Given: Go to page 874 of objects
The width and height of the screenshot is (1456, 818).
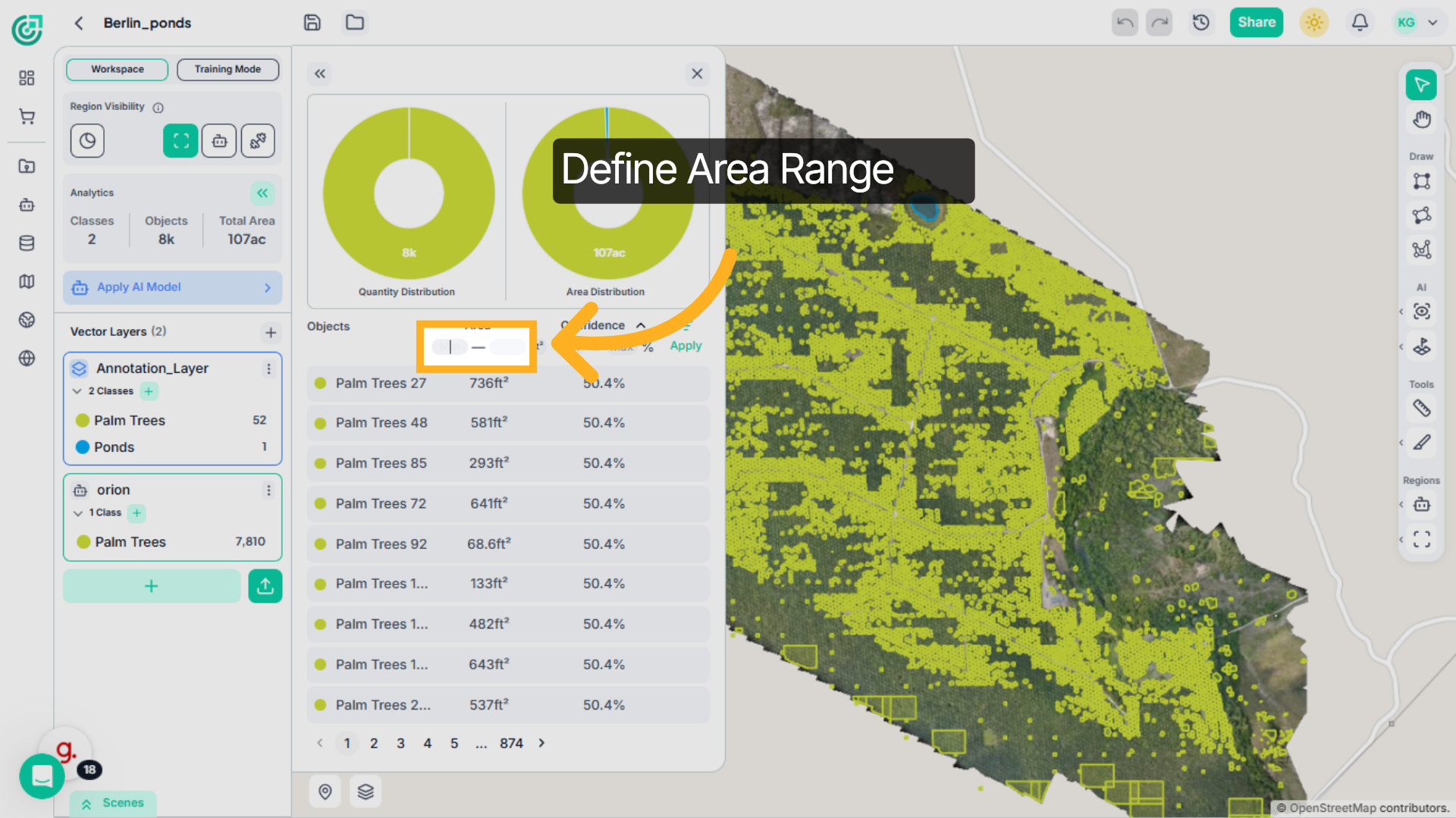Looking at the screenshot, I should pyautogui.click(x=511, y=744).
